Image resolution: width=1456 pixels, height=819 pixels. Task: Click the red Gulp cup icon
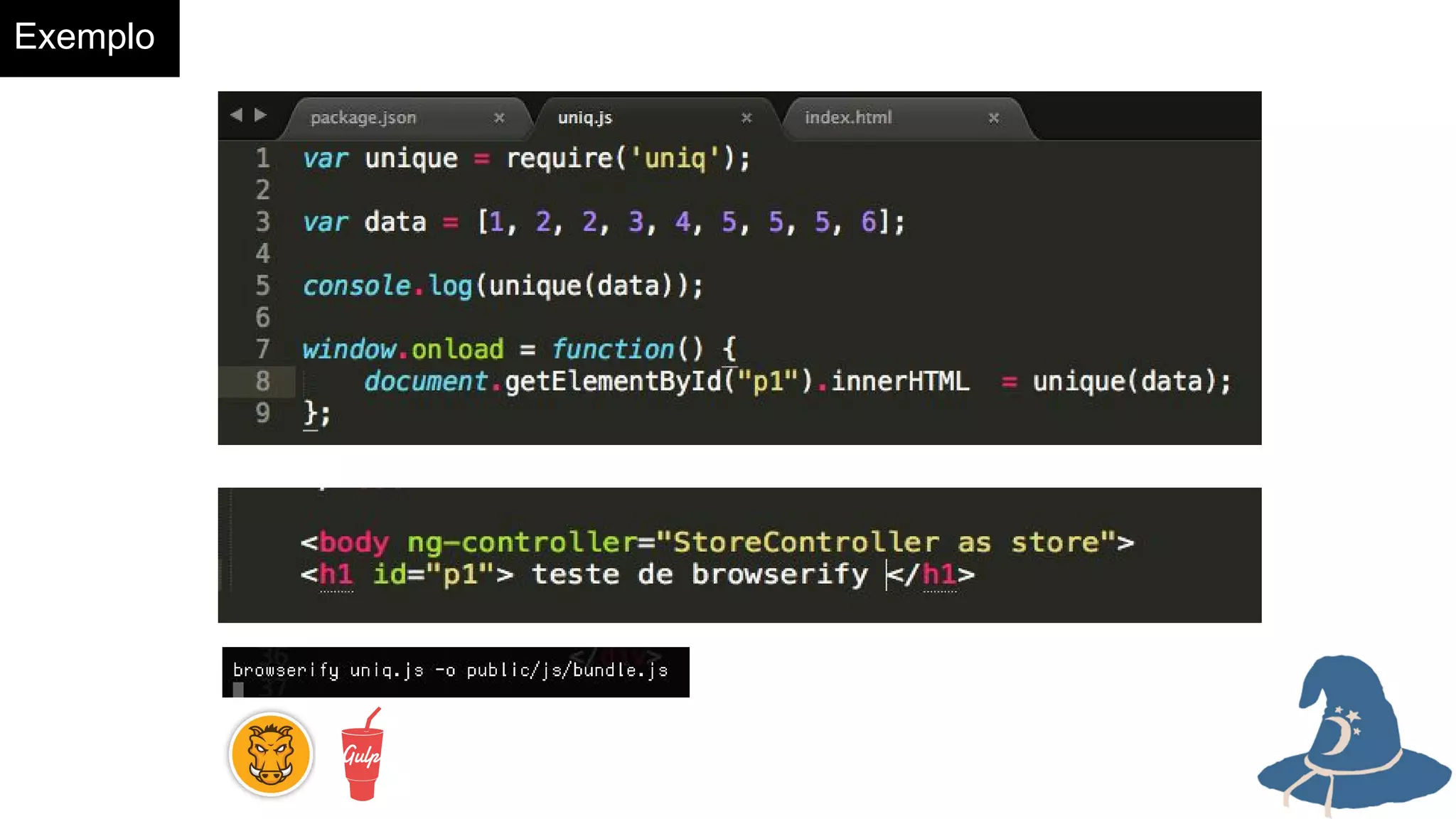(363, 756)
